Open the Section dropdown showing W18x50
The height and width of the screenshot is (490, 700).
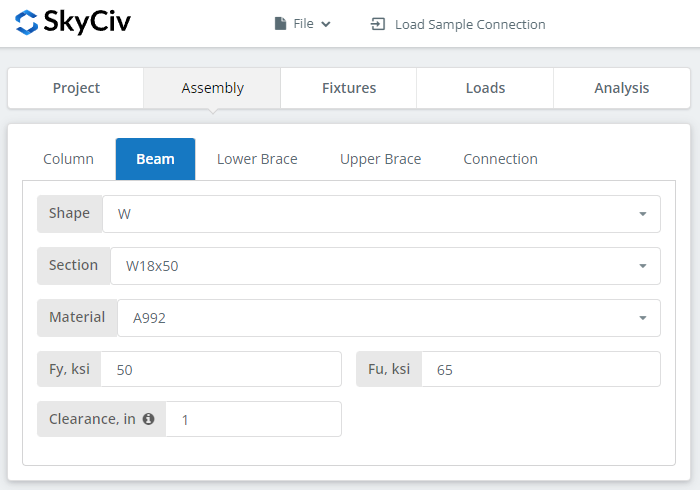(385, 266)
